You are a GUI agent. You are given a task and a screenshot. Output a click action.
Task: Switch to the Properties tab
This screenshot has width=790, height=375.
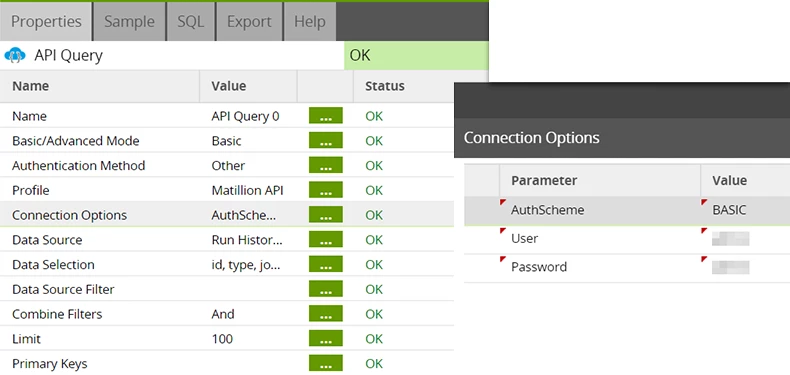click(x=46, y=22)
